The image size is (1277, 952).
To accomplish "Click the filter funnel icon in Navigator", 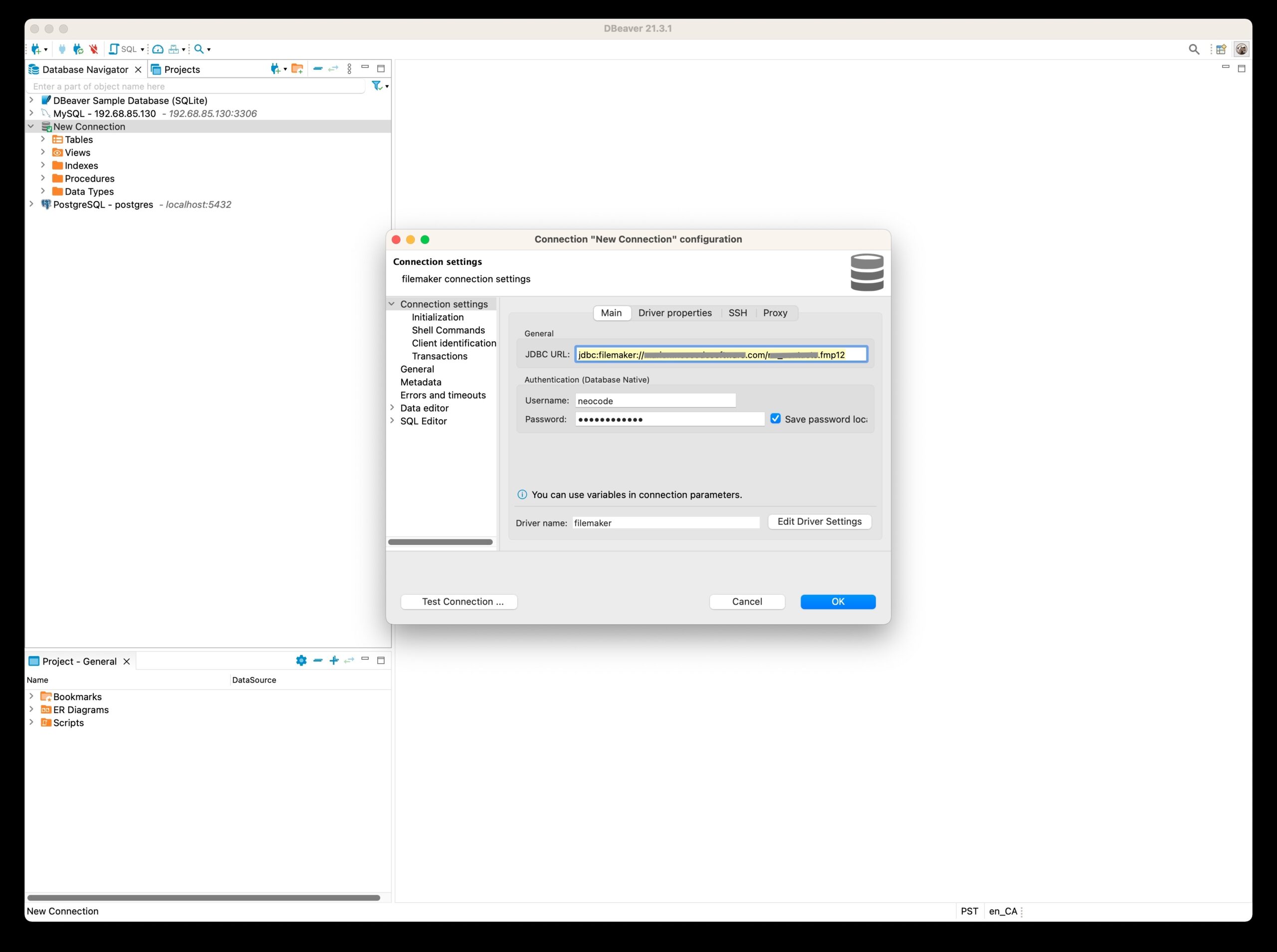I will pos(377,85).
